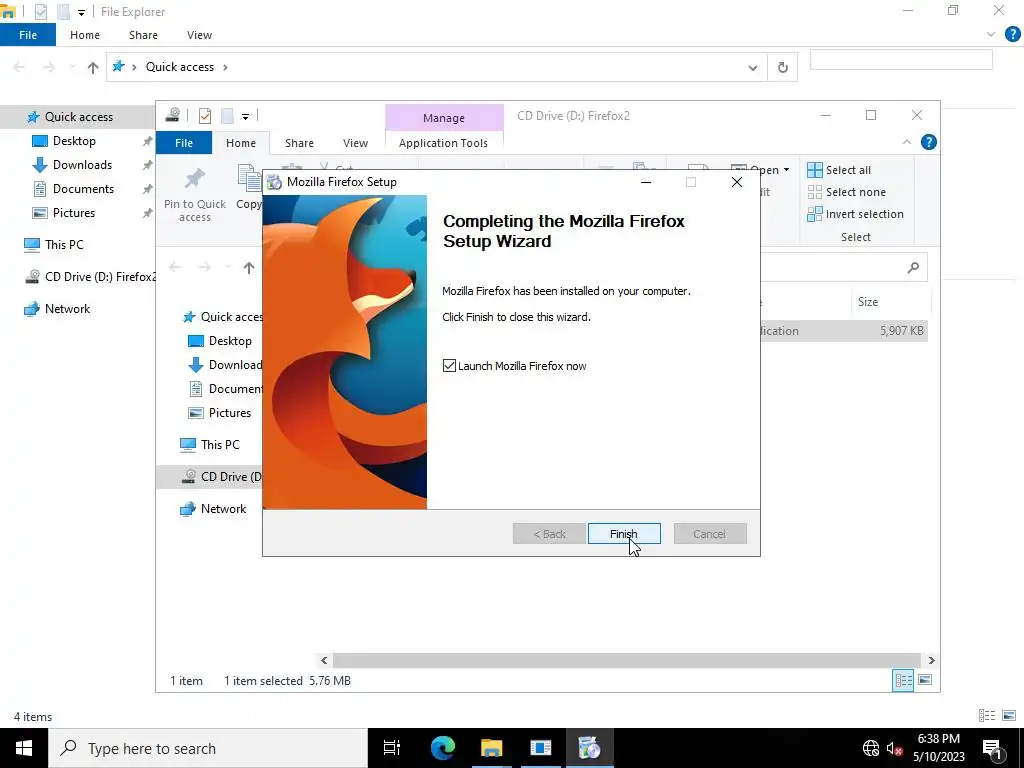Select This PC in left navigation pane
The image size is (1024, 768).
pyautogui.click(x=64, y=245)
